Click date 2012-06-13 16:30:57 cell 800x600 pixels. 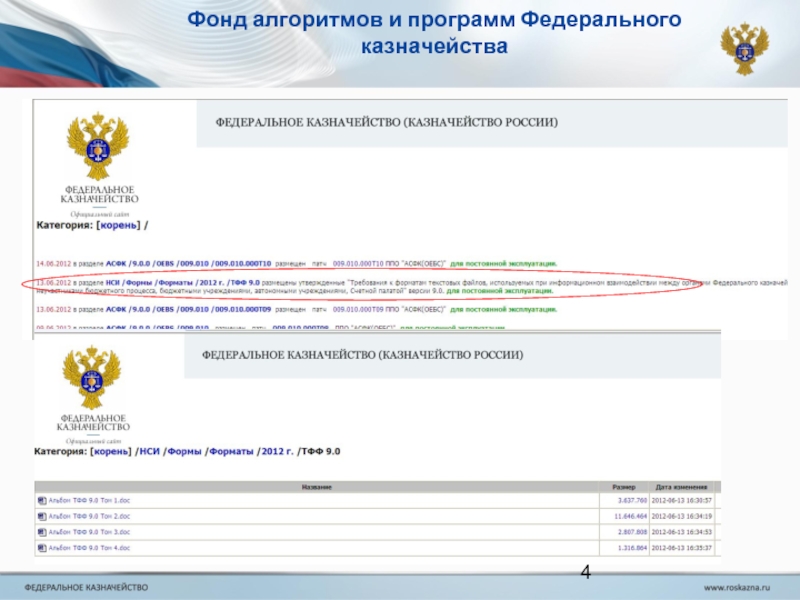(682, 501)
